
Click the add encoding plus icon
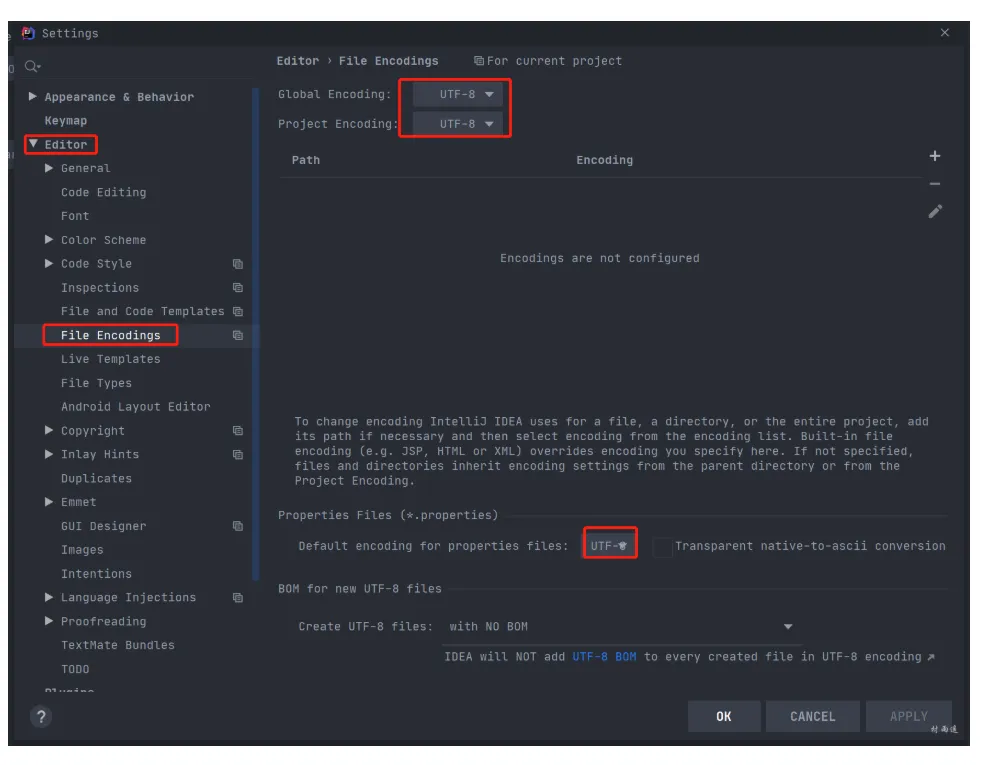(x=934, y=156)
